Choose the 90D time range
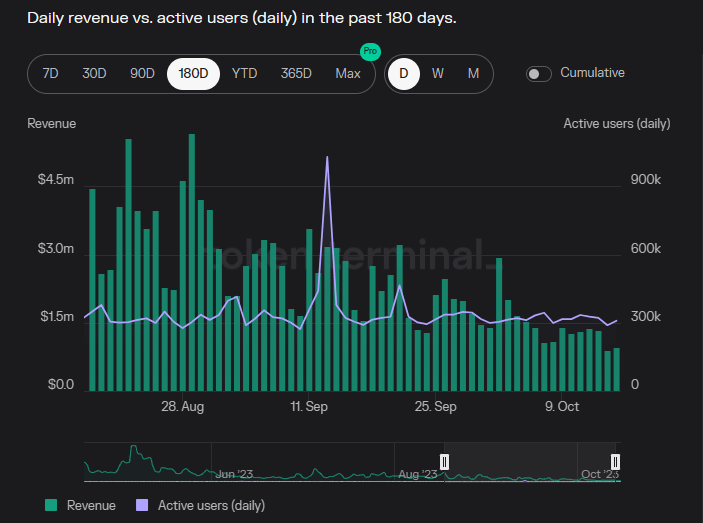This screenshot has height=523, width=703. click(x=143, y=73)
